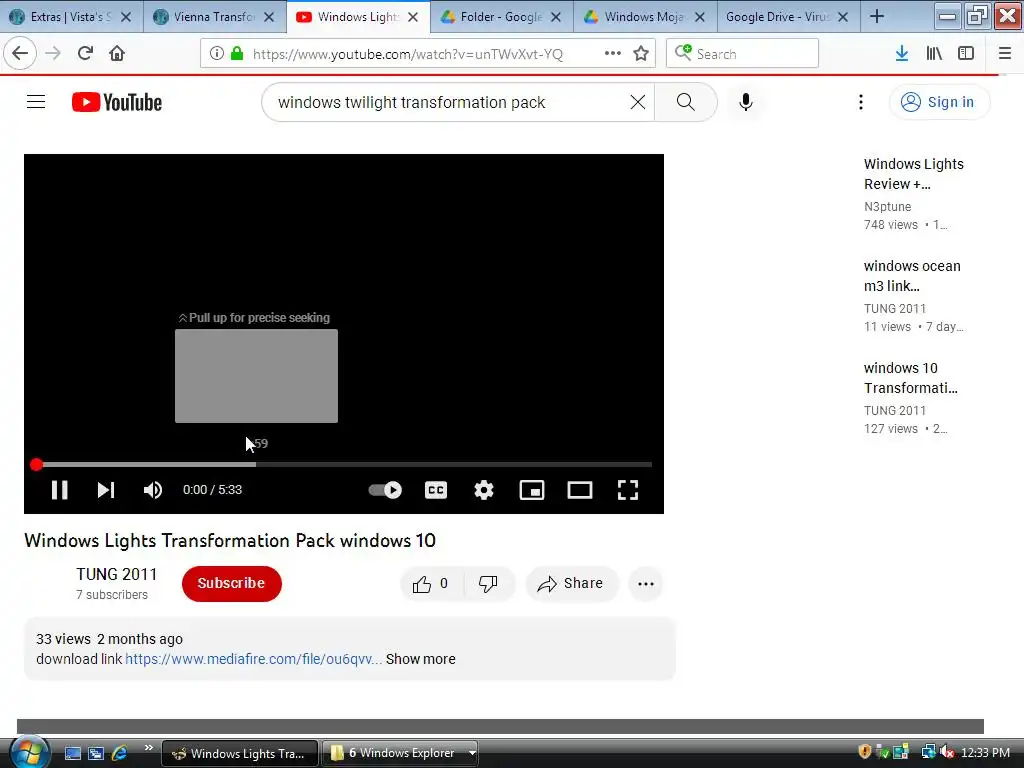
Task: Open the mediafire download link
Action: click(253, 659)
